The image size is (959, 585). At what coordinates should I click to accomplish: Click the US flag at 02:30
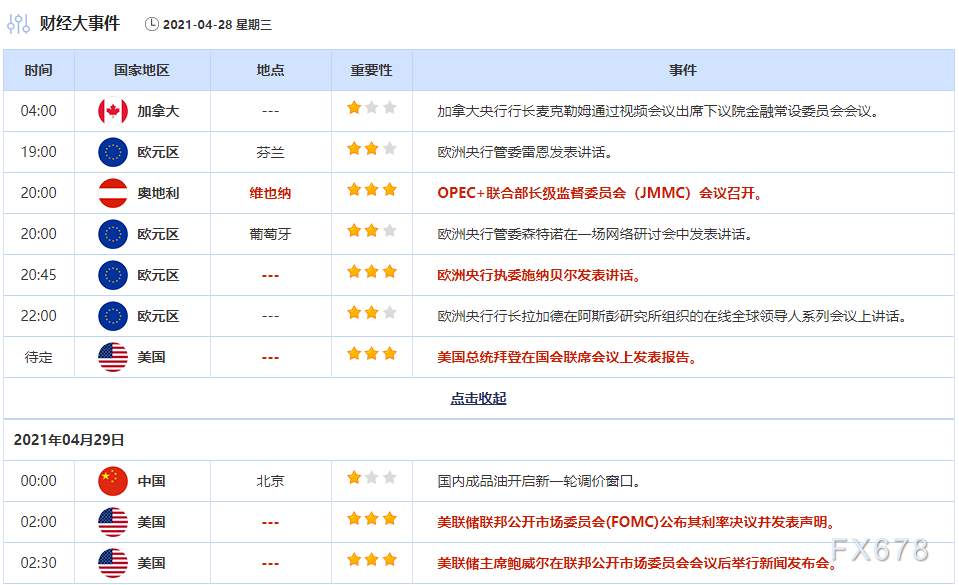tap(113, 563)
